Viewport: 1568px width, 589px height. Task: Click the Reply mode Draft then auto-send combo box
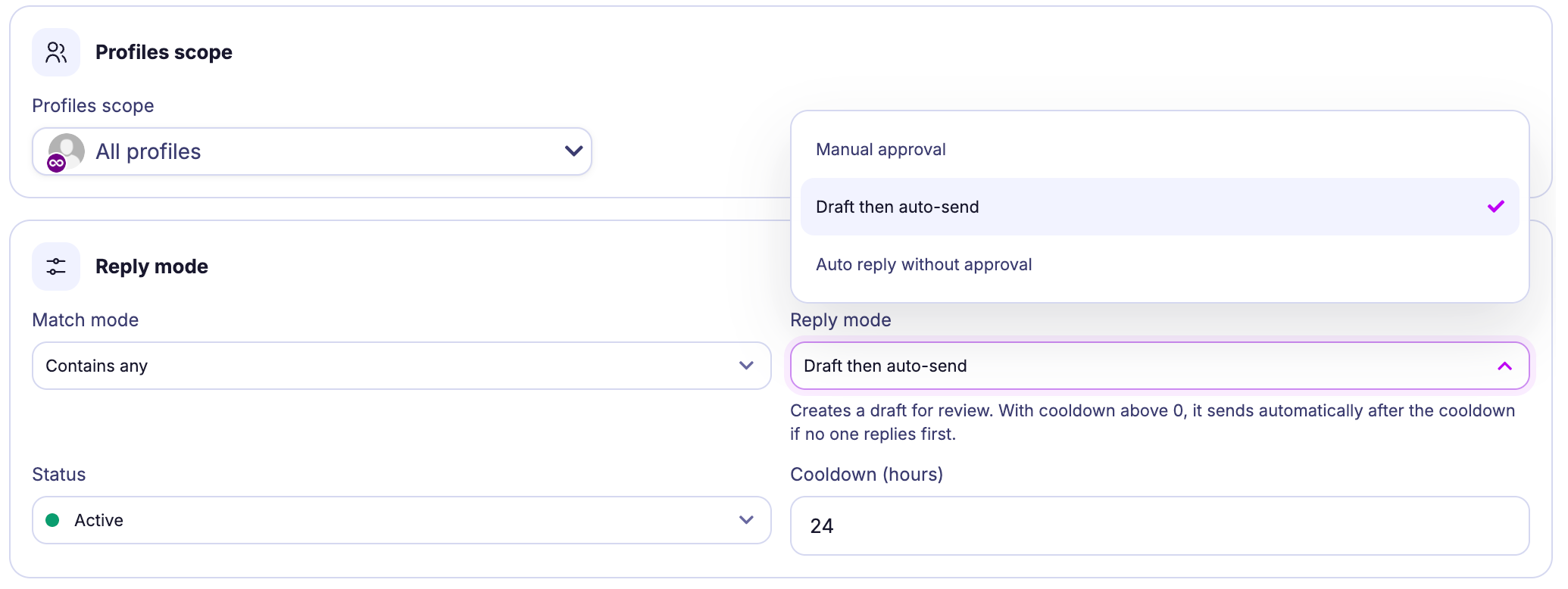[x=1160, y=366]
